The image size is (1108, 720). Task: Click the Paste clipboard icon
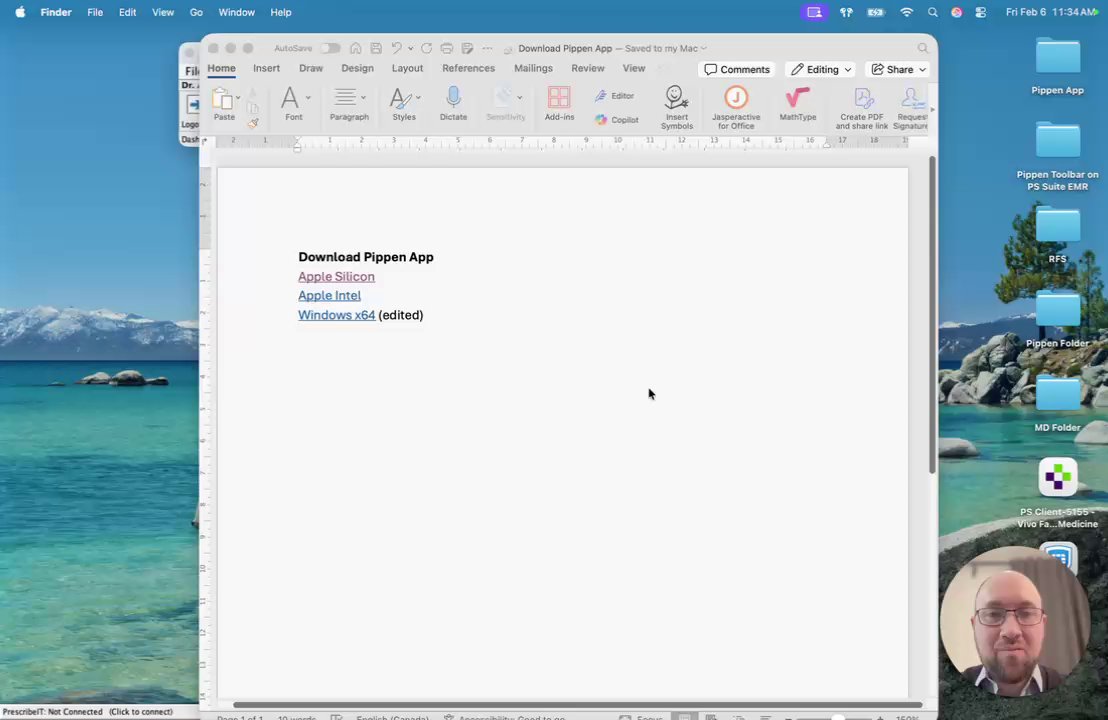(x=222, y=99)
